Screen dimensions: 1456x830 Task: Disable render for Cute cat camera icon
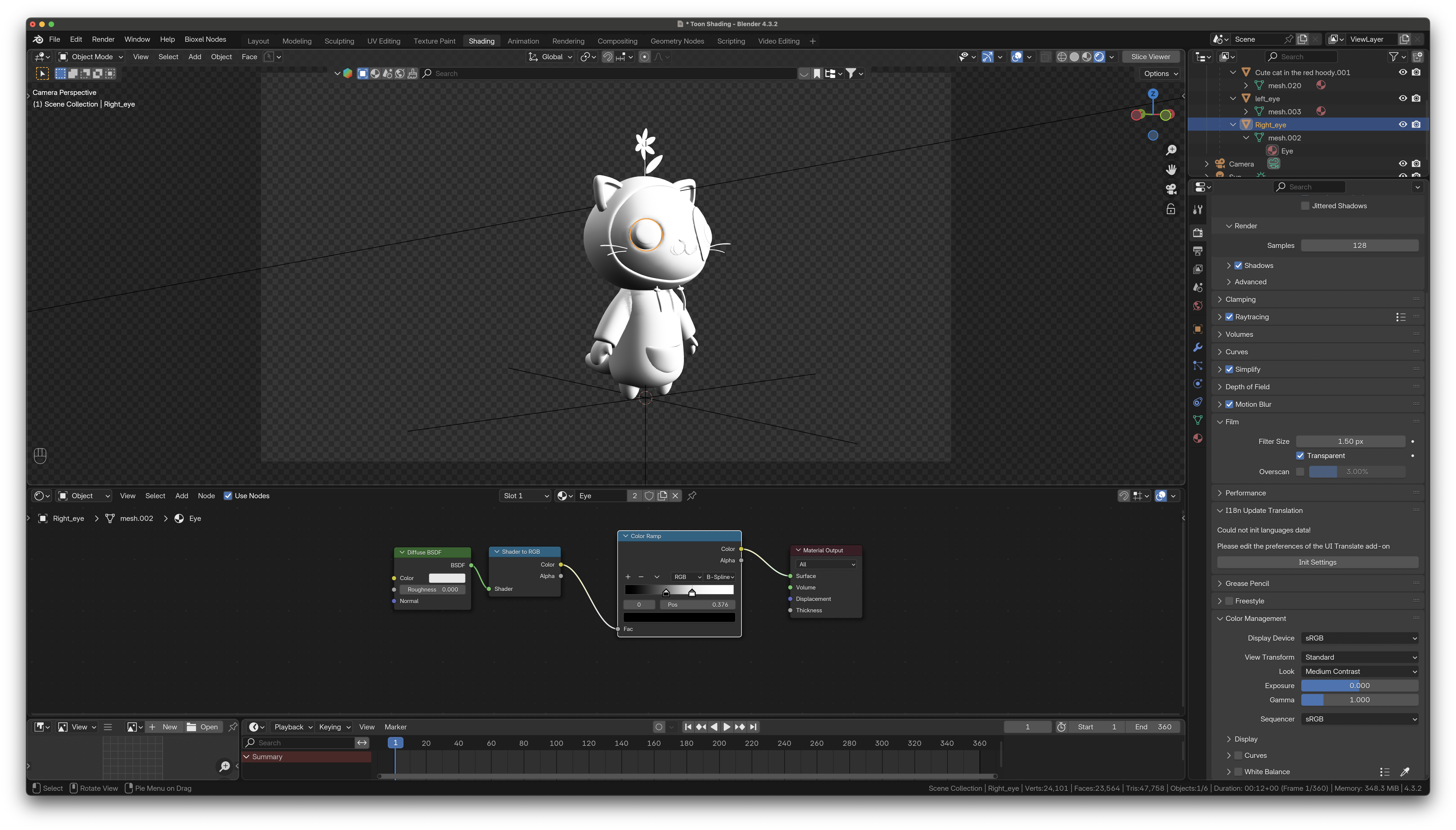[x=1416, y=72]
